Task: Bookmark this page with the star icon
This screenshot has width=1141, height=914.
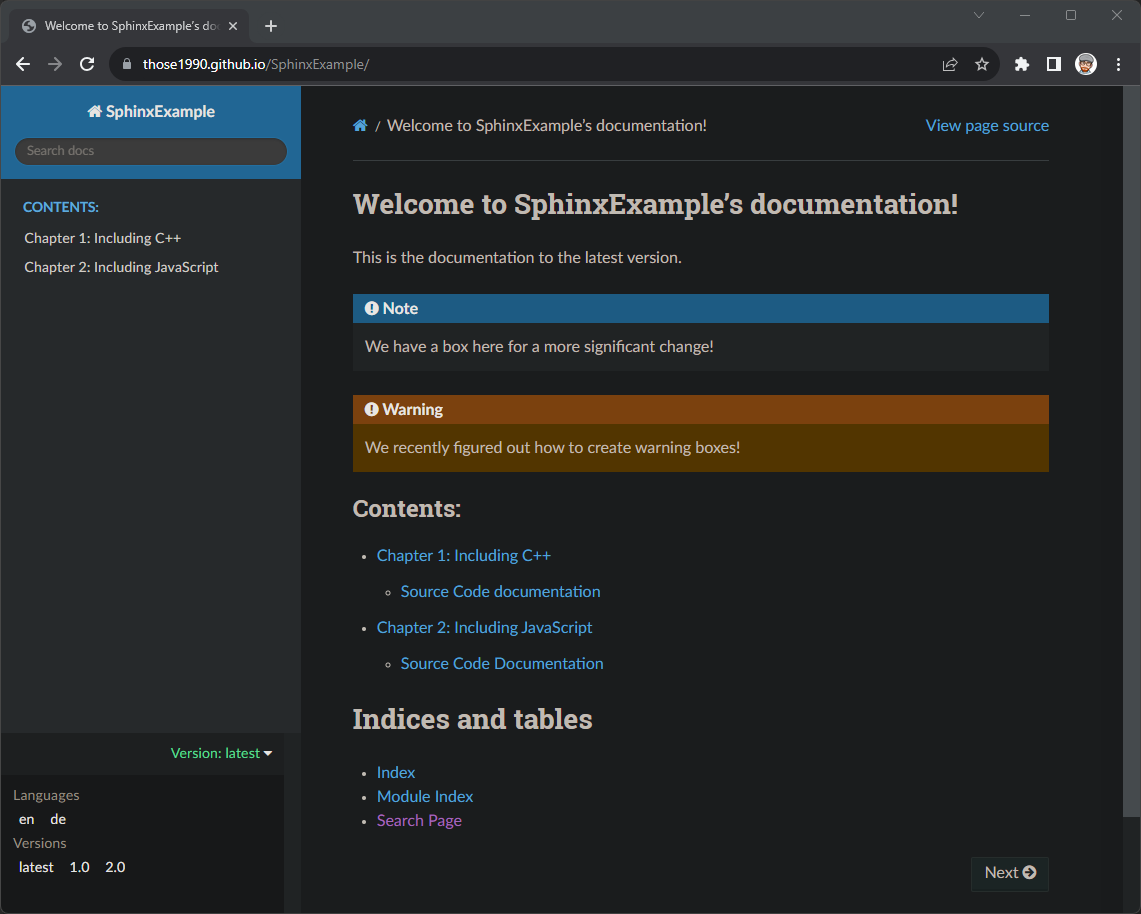Action: 981,63
